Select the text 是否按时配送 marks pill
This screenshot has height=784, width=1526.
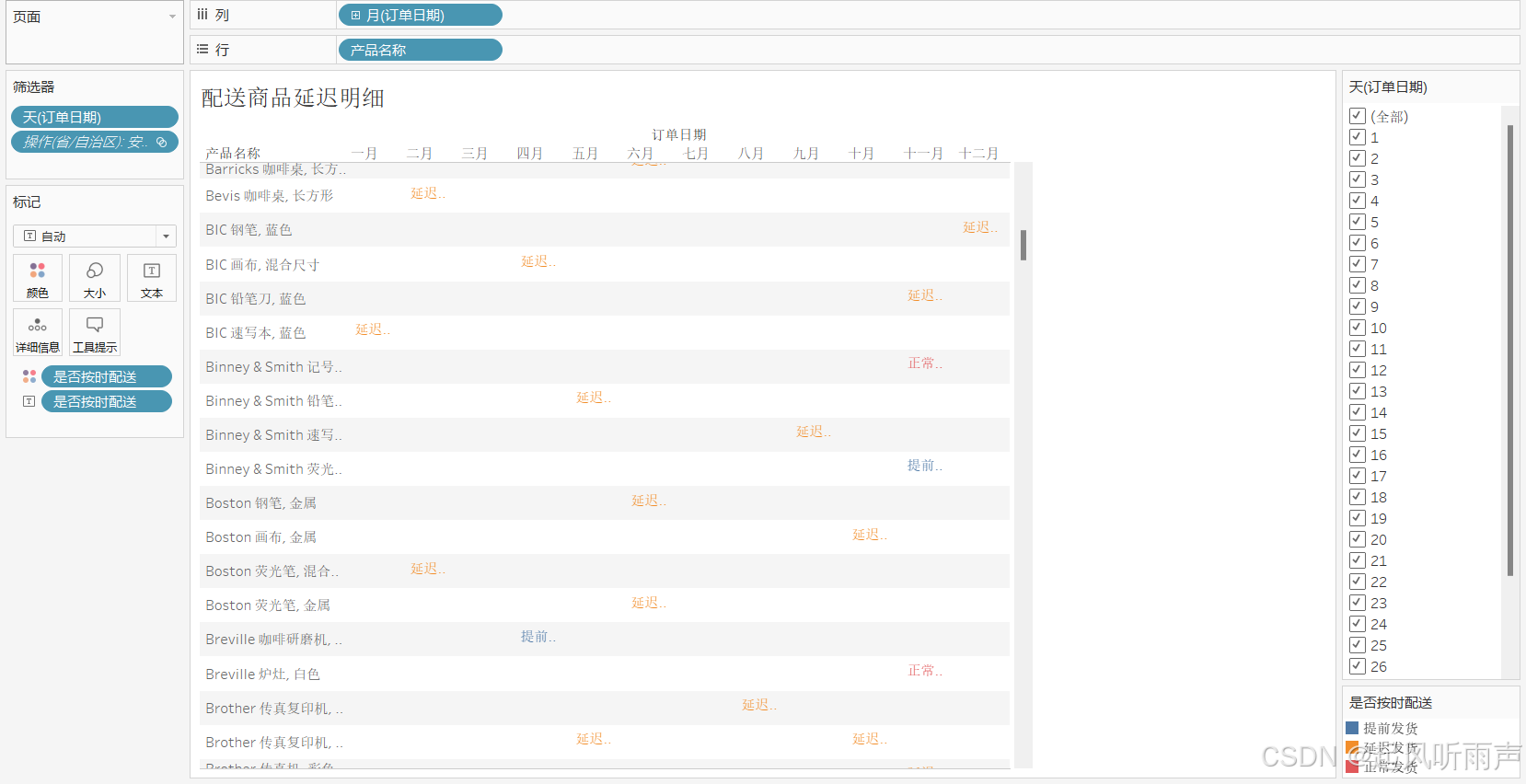pos(107,401)
